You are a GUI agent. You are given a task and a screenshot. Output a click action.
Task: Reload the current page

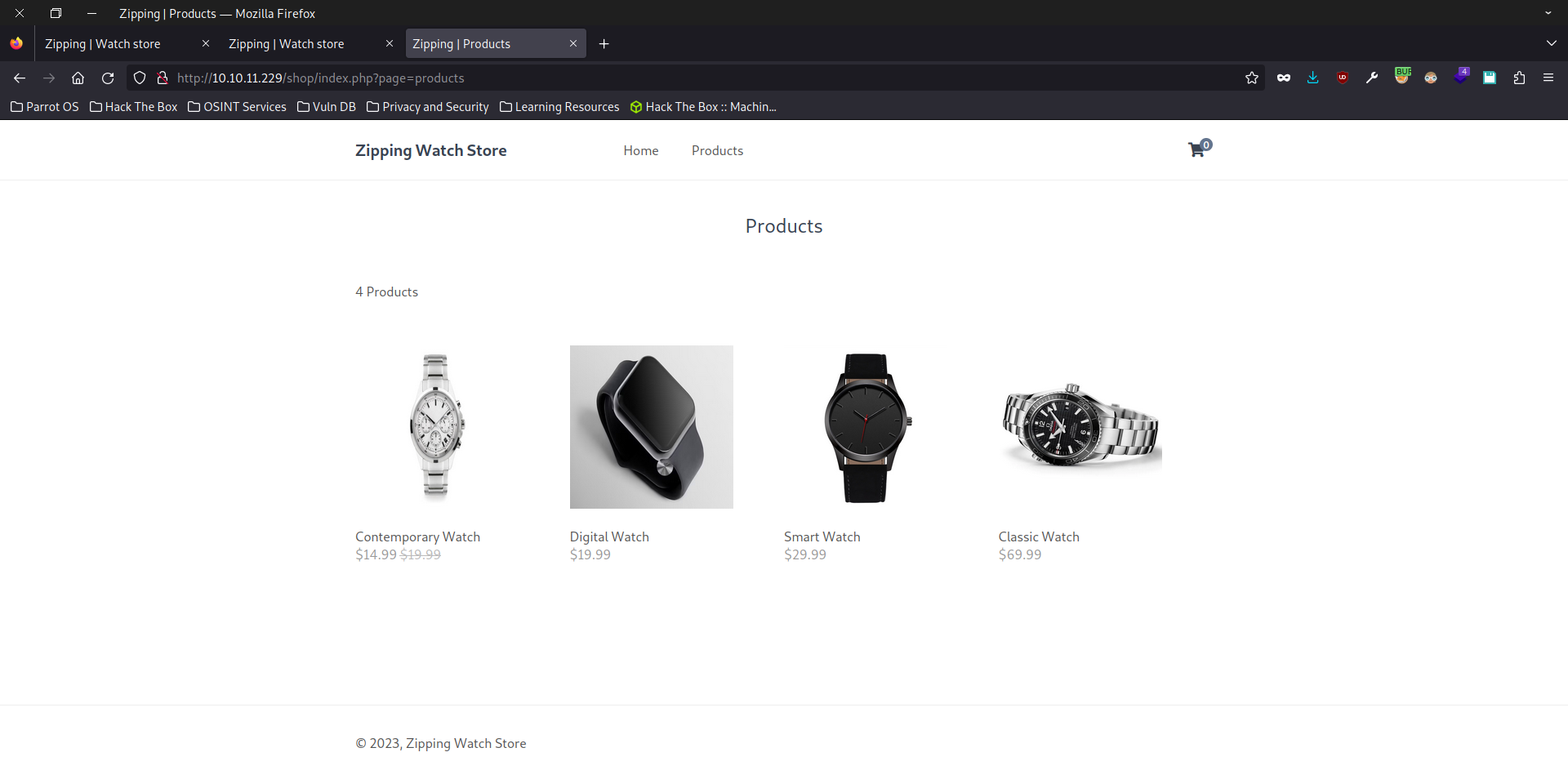(108, 78)
